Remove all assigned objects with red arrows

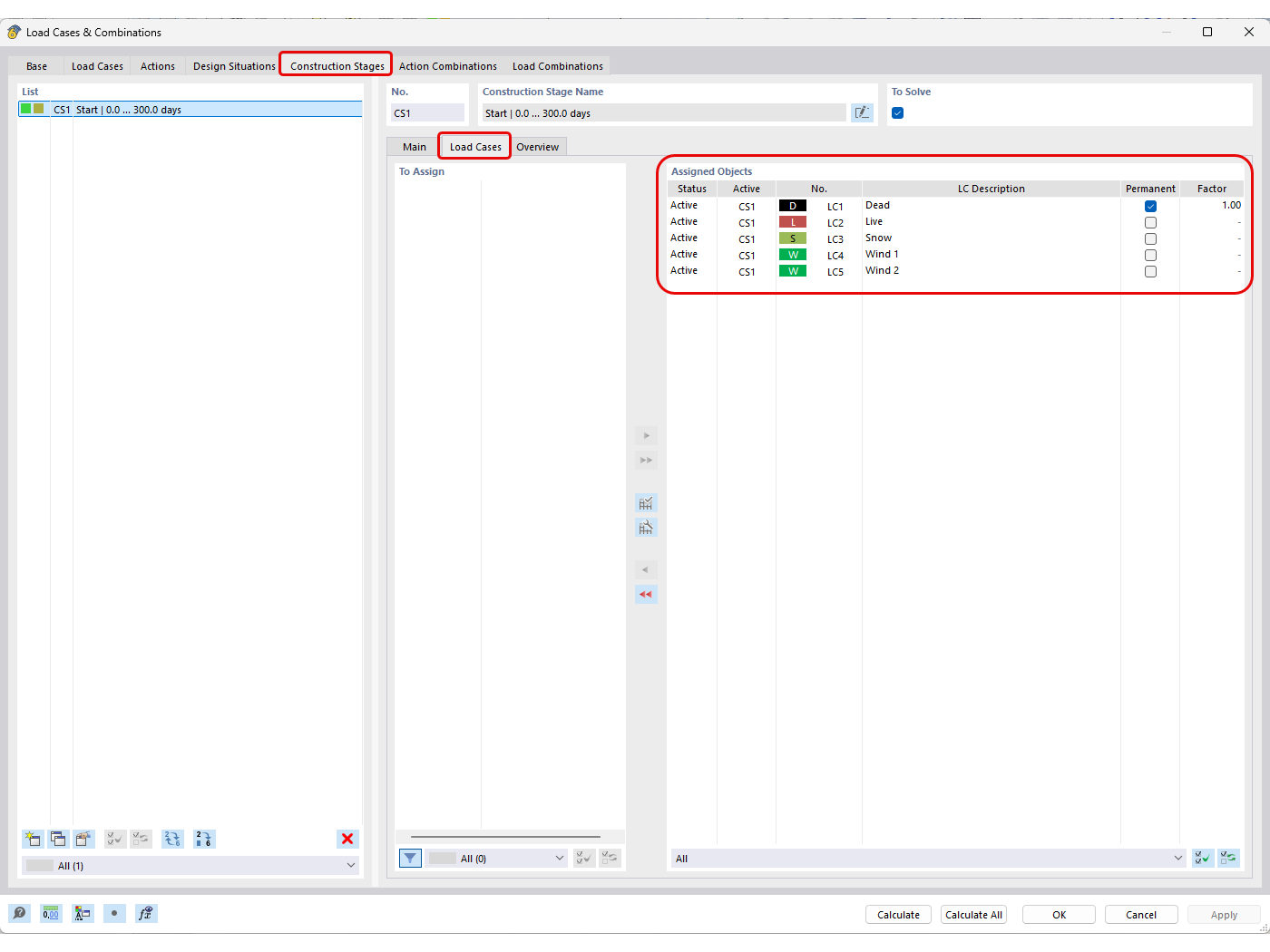(646, 594)
